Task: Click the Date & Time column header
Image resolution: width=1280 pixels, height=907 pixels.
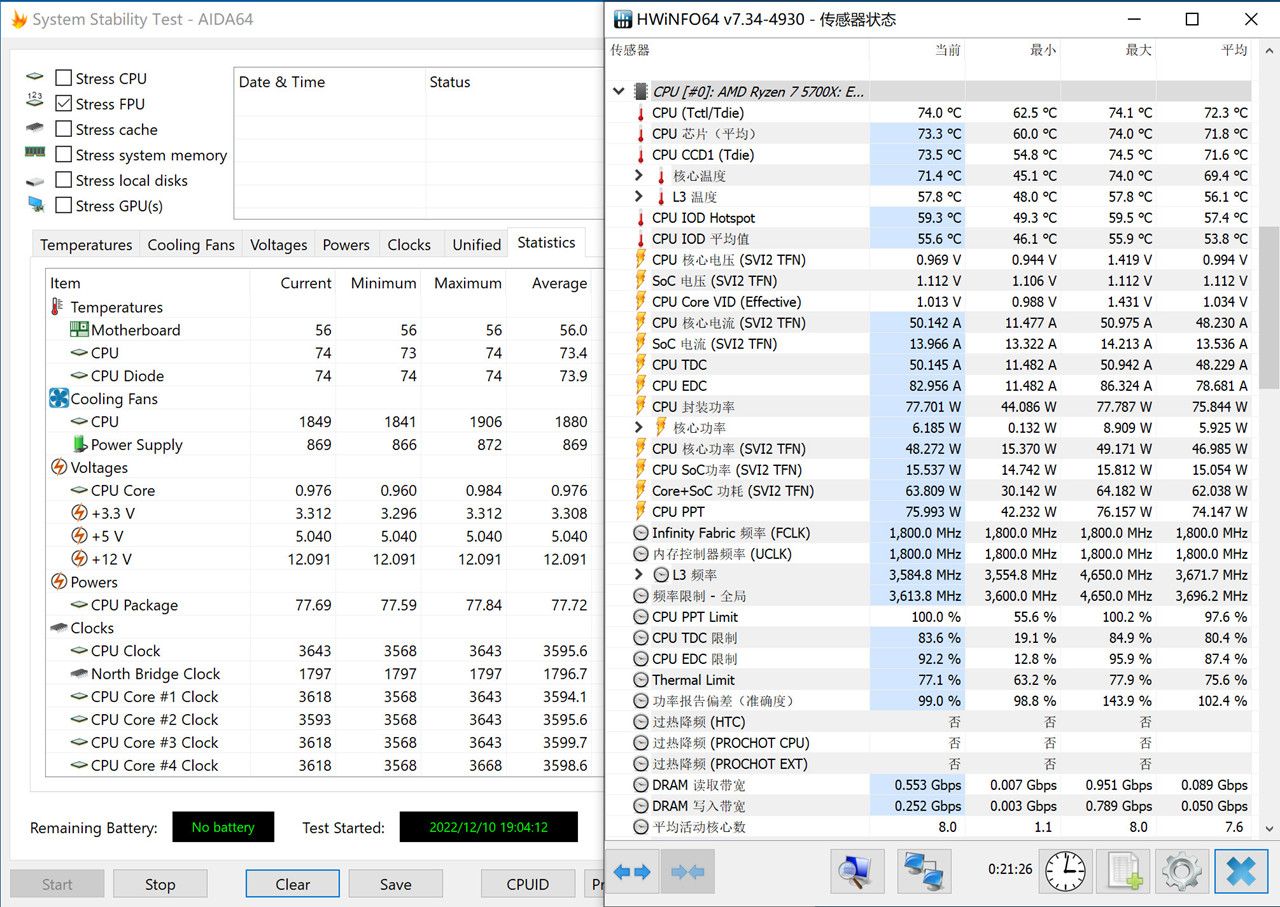Action: coord(329,82)
